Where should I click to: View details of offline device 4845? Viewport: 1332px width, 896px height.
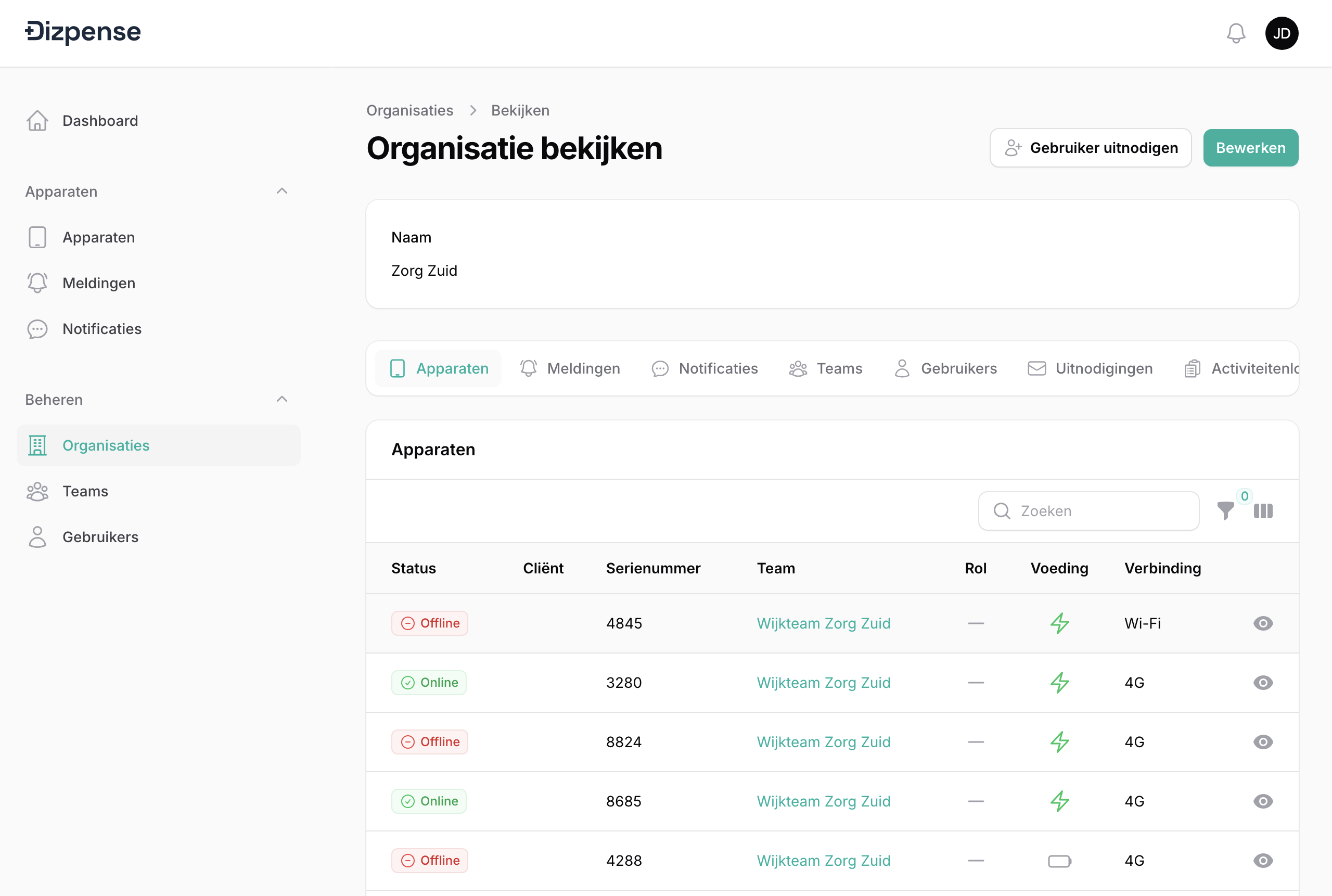point(1262,623)
